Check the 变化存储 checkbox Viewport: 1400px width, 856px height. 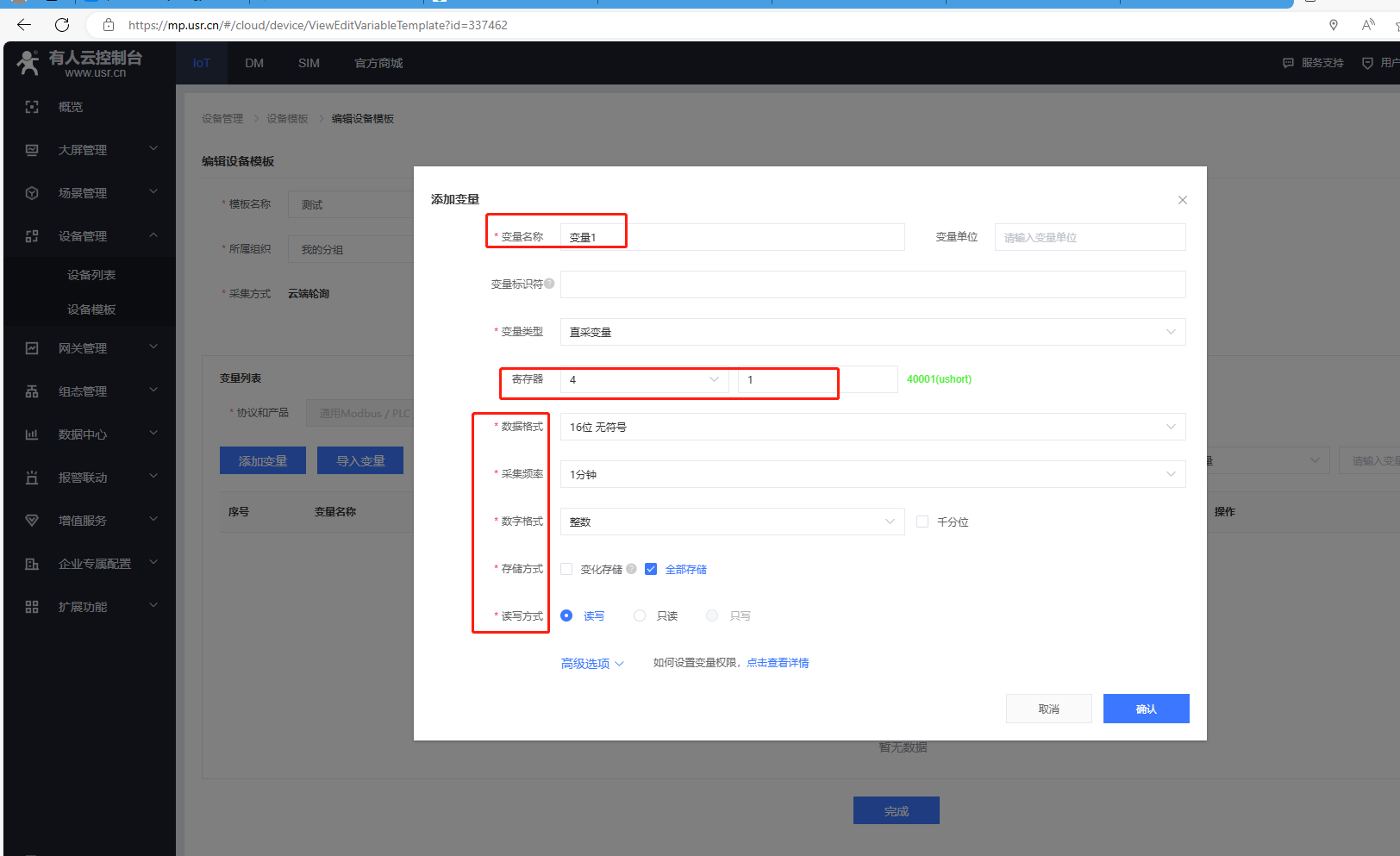(566, 569)
